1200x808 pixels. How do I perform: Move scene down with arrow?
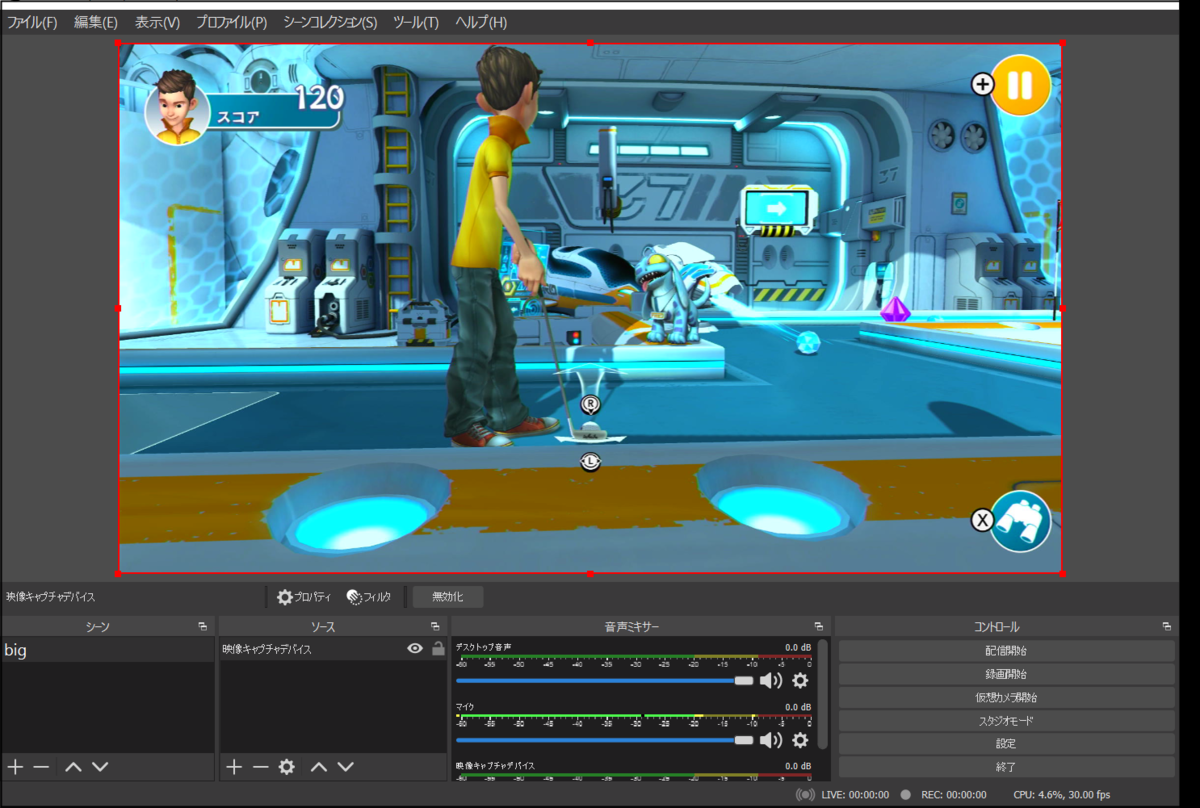99,767
